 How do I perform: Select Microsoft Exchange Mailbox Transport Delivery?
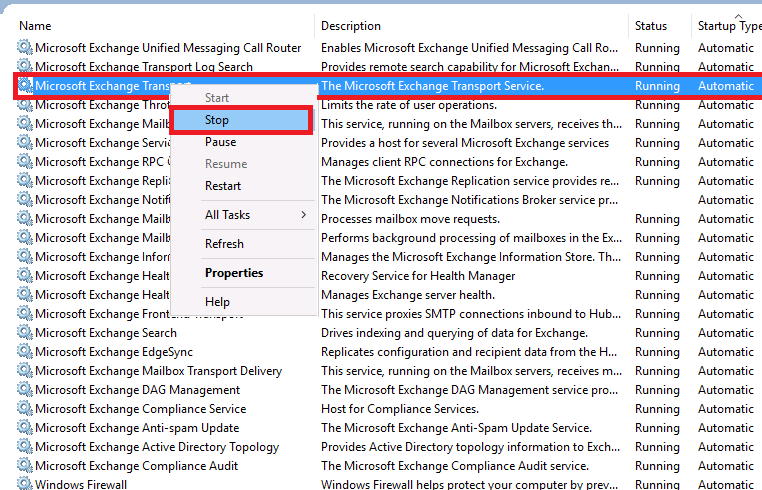pos(158,371)
